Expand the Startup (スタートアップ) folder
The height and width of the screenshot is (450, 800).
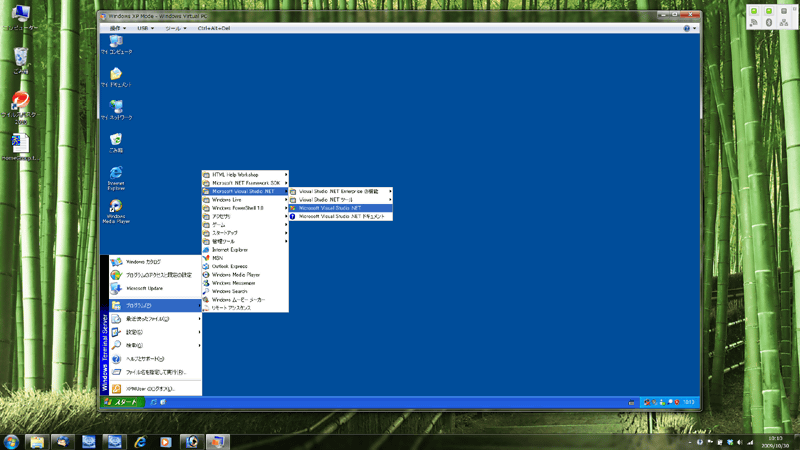pyautogui.click(x=245, y=233)
